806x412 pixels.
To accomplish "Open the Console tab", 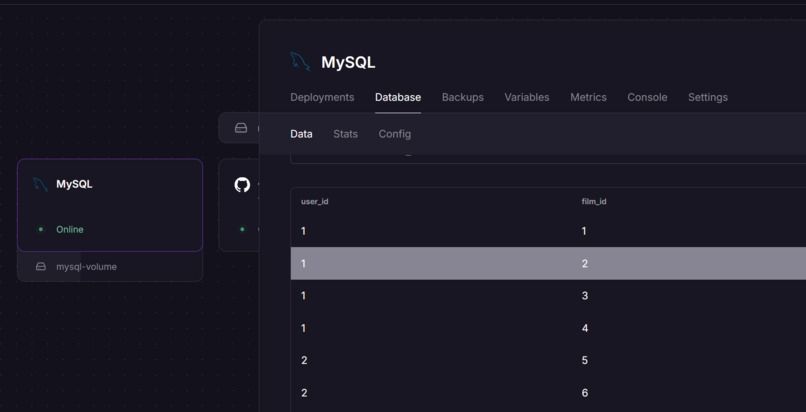I will 647,97.
